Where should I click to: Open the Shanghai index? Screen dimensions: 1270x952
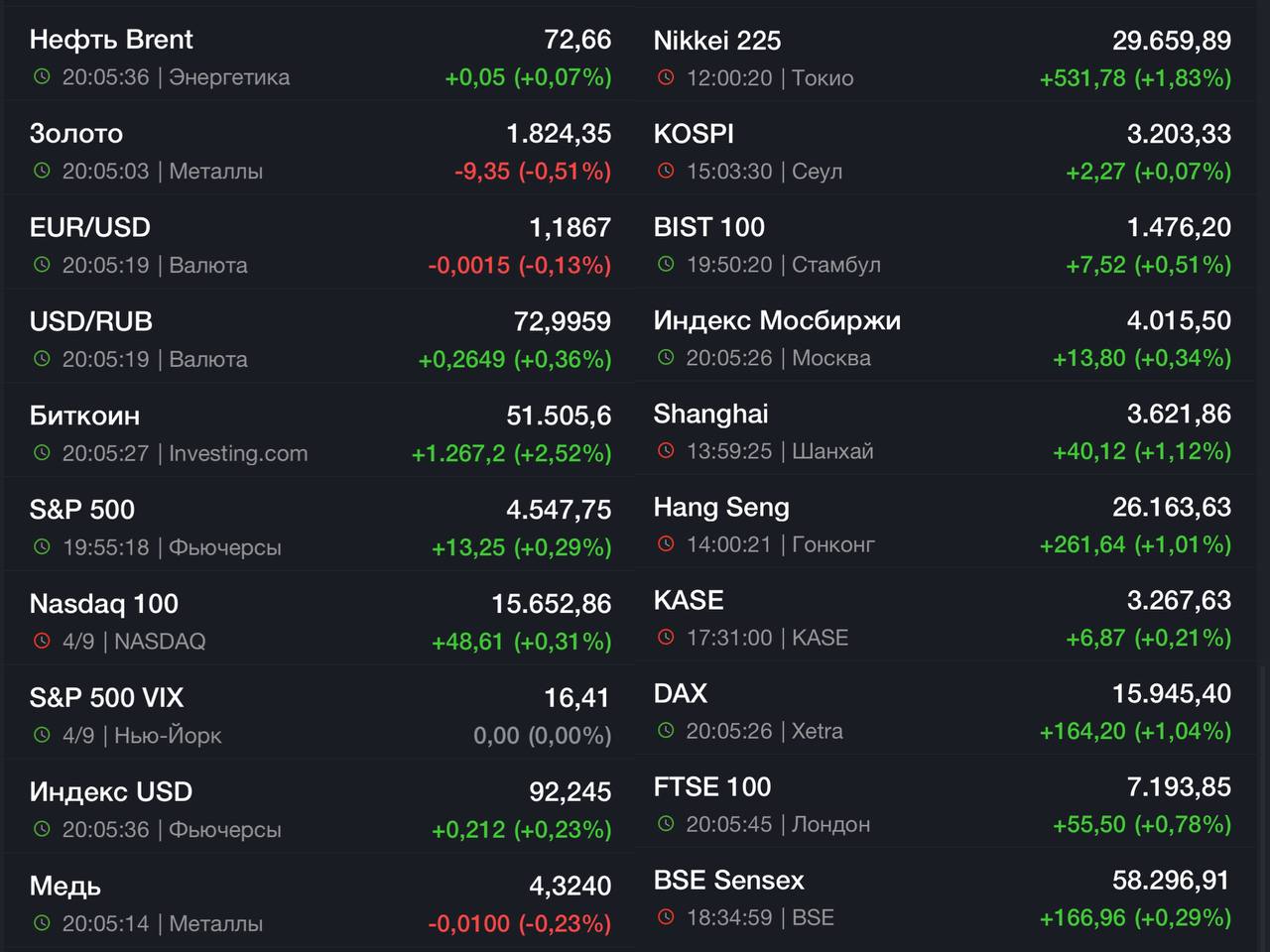711,415
